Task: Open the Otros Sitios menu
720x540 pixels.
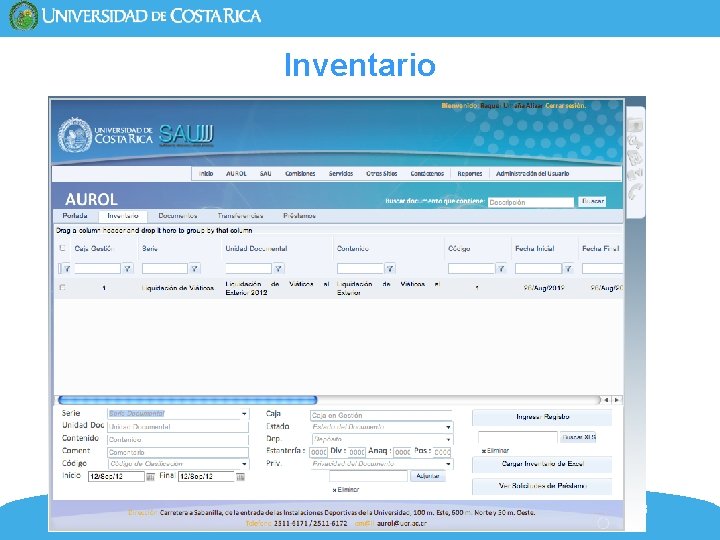Action: (x=382, y=174)
